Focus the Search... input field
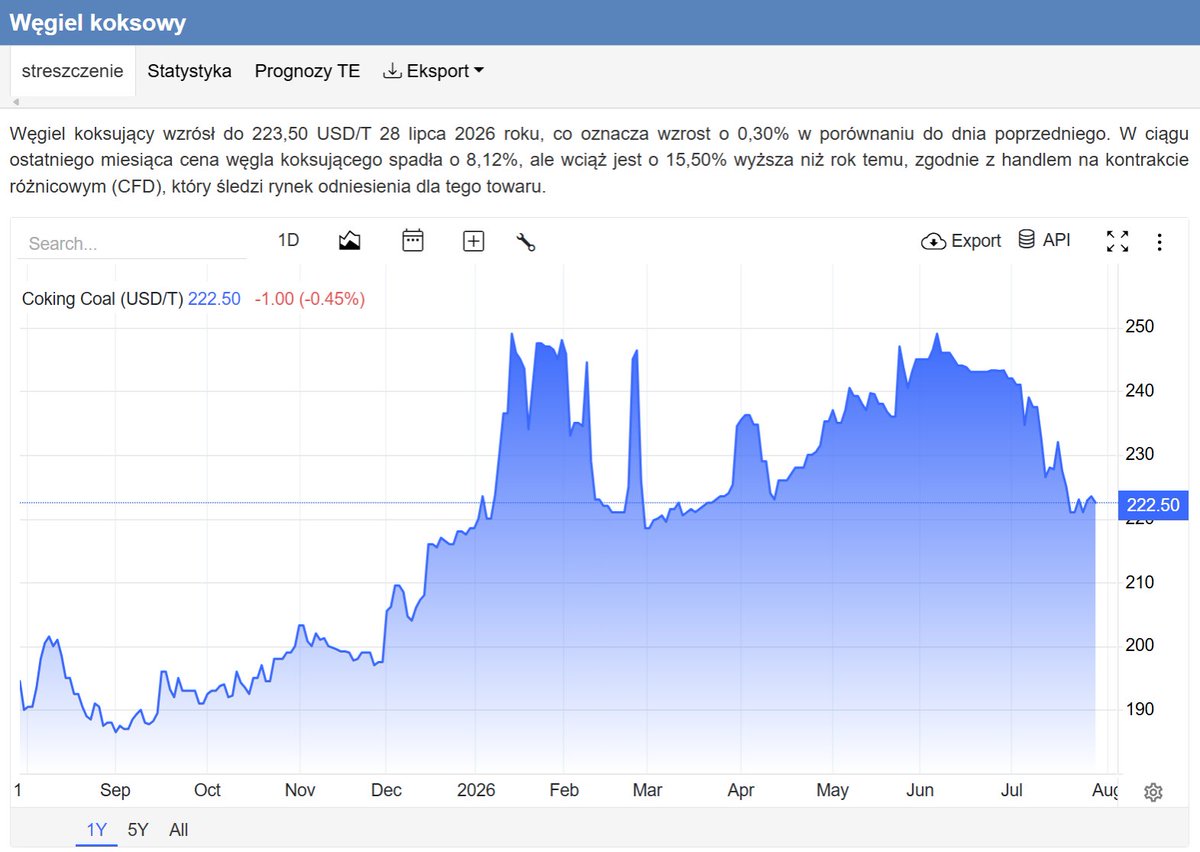 (x=134, y=244)
